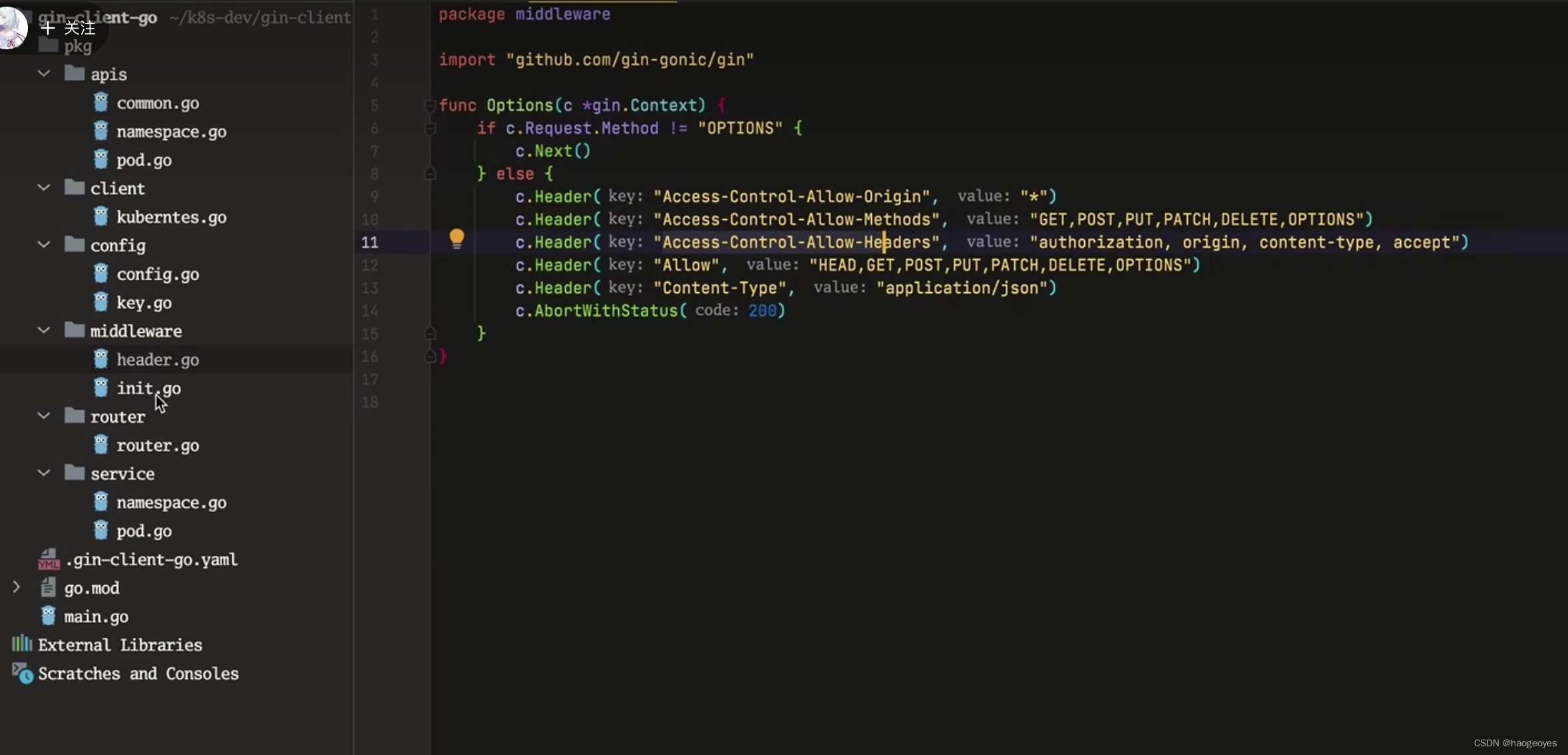Click the Scratches and Consoles icon
The height and width of the screenshot is (755, 1568).
point(22,673)
